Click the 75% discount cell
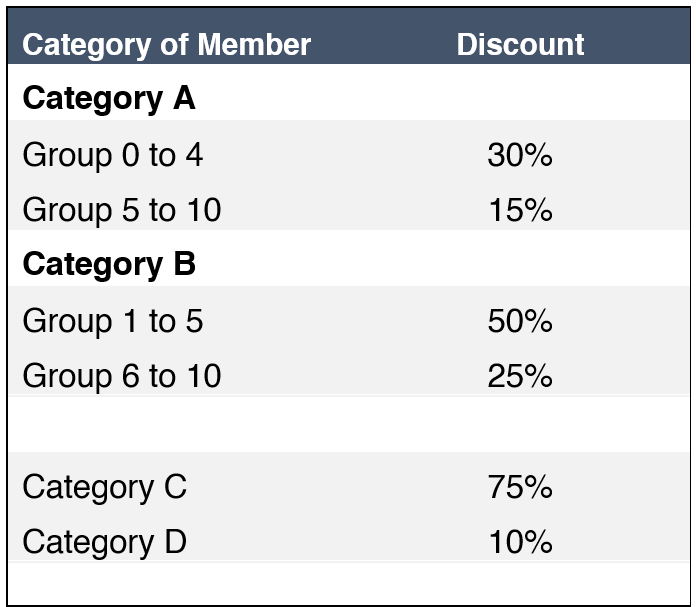Viewport: 696px width, 607px height. click(520, 487)
